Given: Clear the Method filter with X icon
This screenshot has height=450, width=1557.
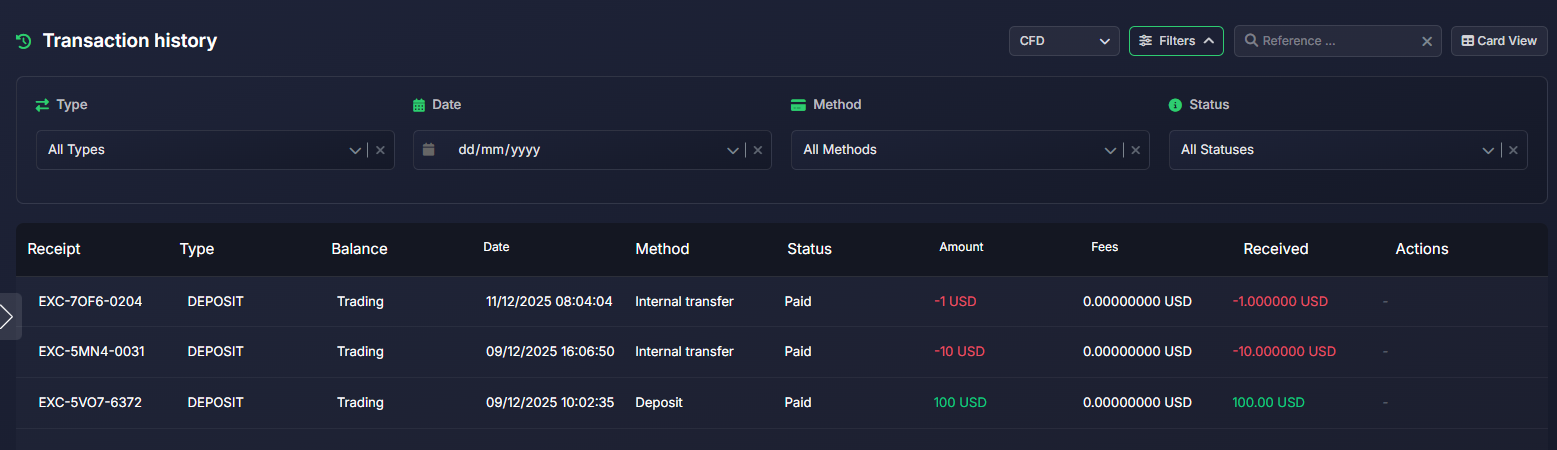Looking at the screenshot, I should click(1135, 150).
